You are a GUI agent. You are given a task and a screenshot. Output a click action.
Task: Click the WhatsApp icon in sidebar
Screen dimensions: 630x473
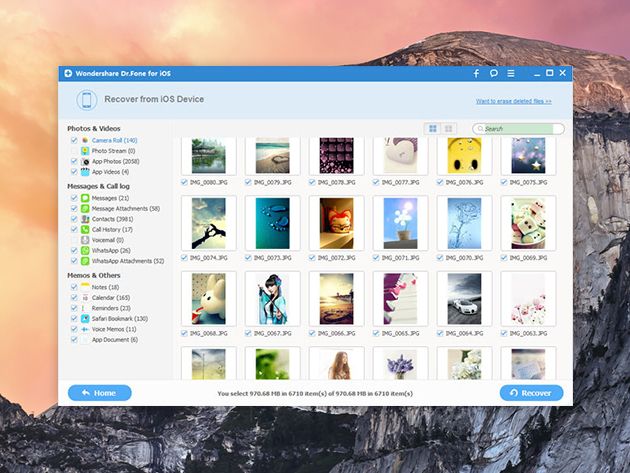coord(85,250)
